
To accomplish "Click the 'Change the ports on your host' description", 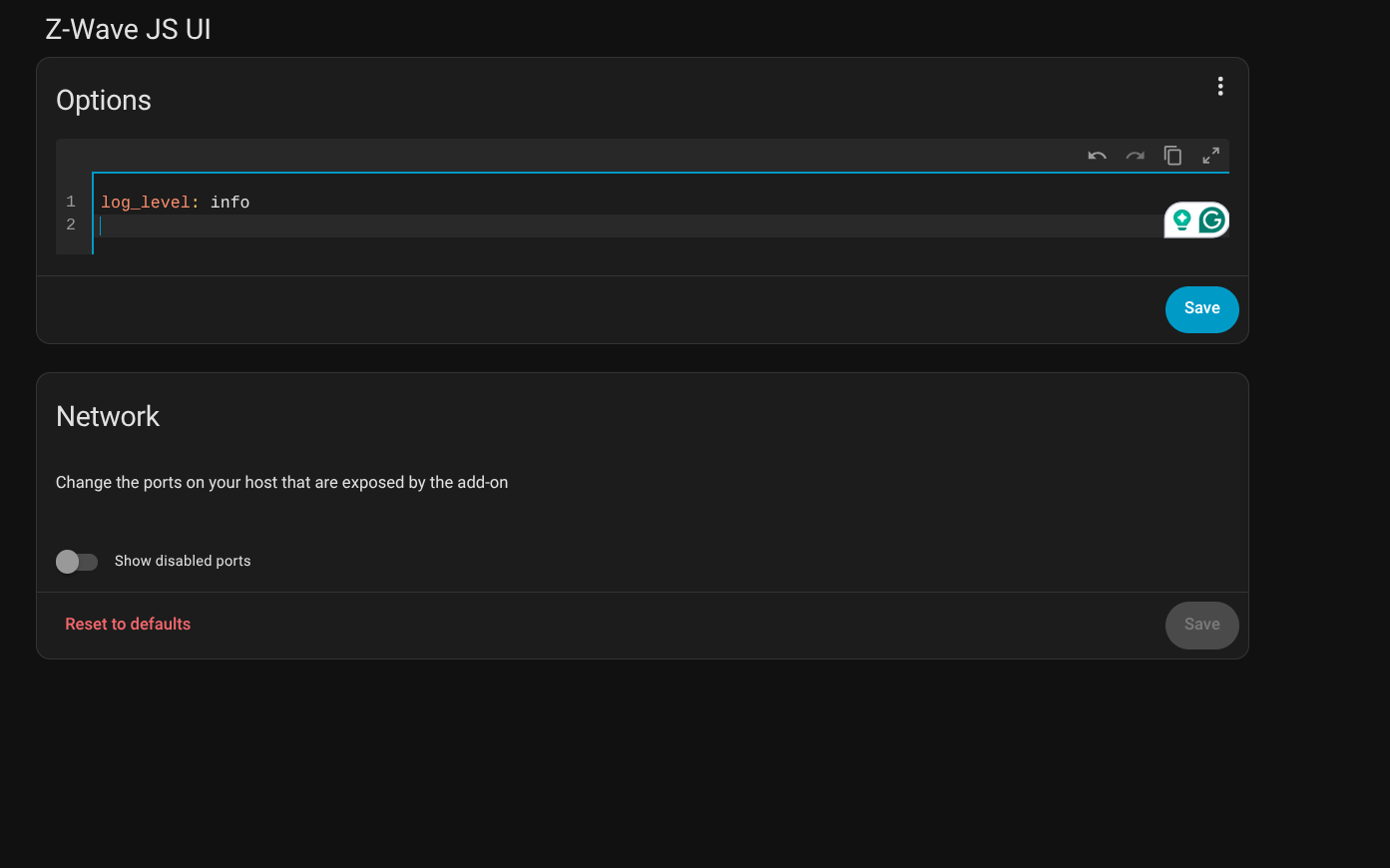I will 281,483.
